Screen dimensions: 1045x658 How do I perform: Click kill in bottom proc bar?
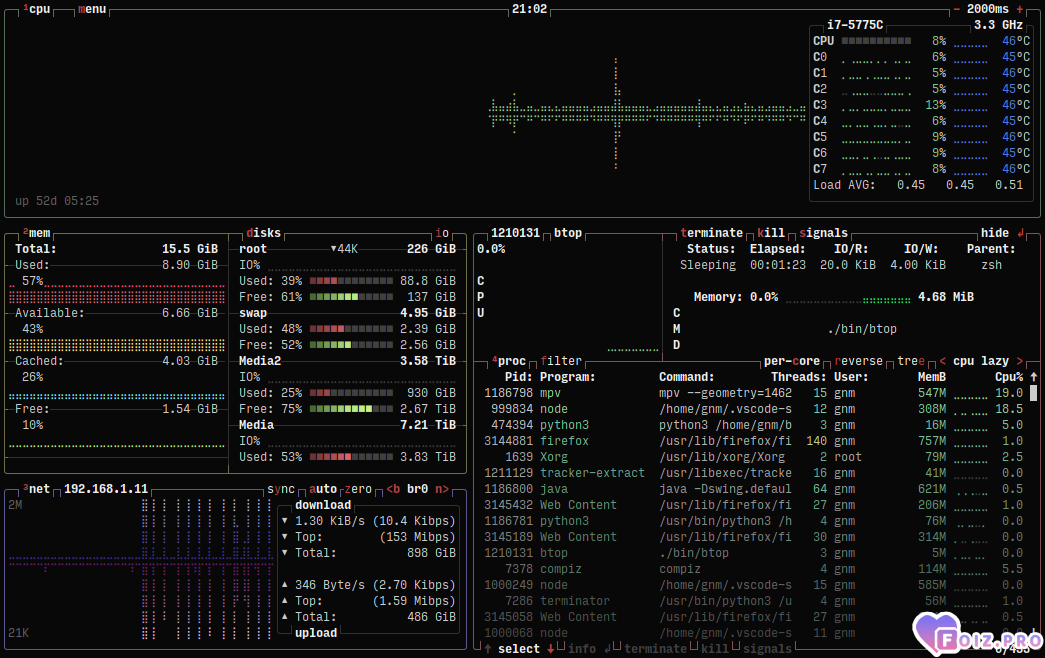714,649
